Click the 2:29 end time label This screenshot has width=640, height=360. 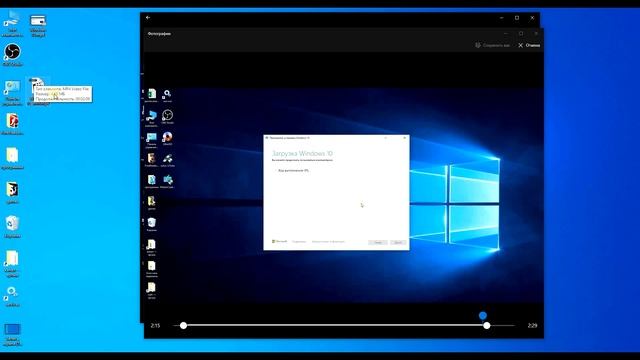[532, 326]
